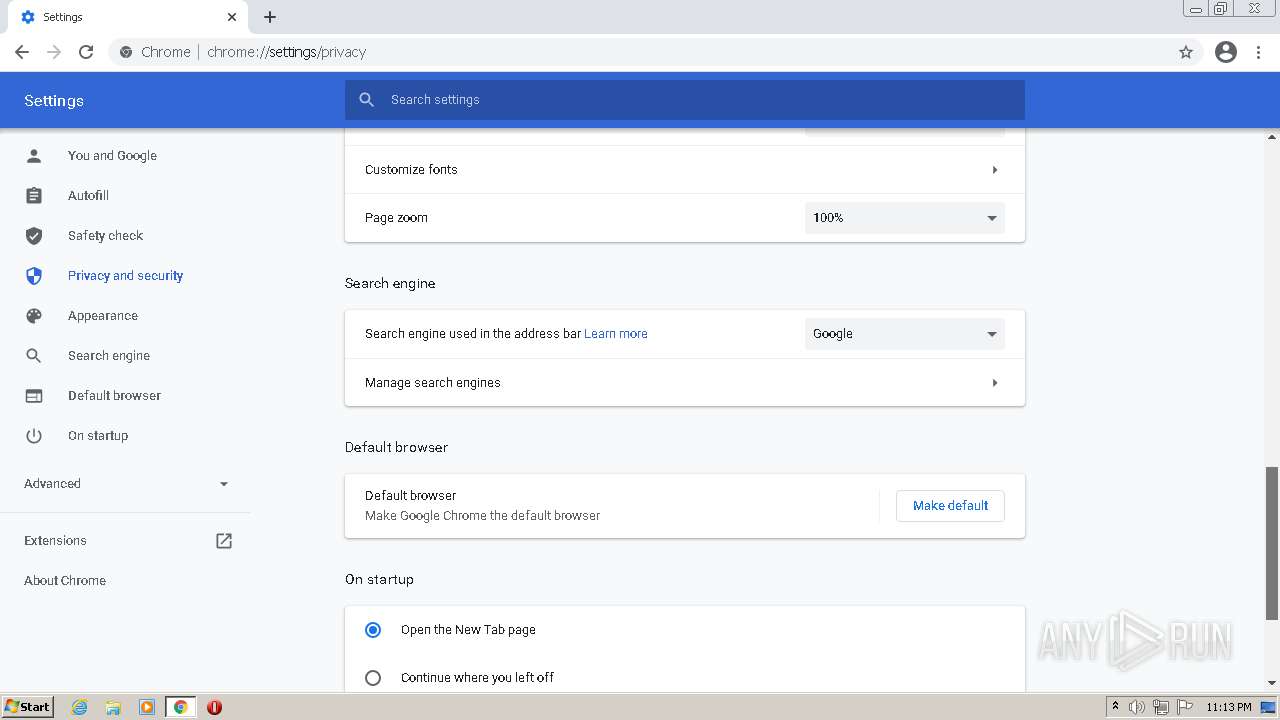Click the back navigation arrow
The height and width of the screenshot is (720, 1280).
22,52
